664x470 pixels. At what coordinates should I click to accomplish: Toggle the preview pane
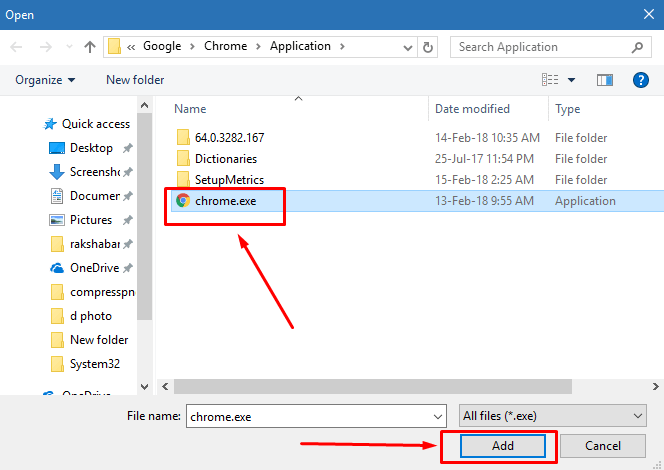point(605,80)
